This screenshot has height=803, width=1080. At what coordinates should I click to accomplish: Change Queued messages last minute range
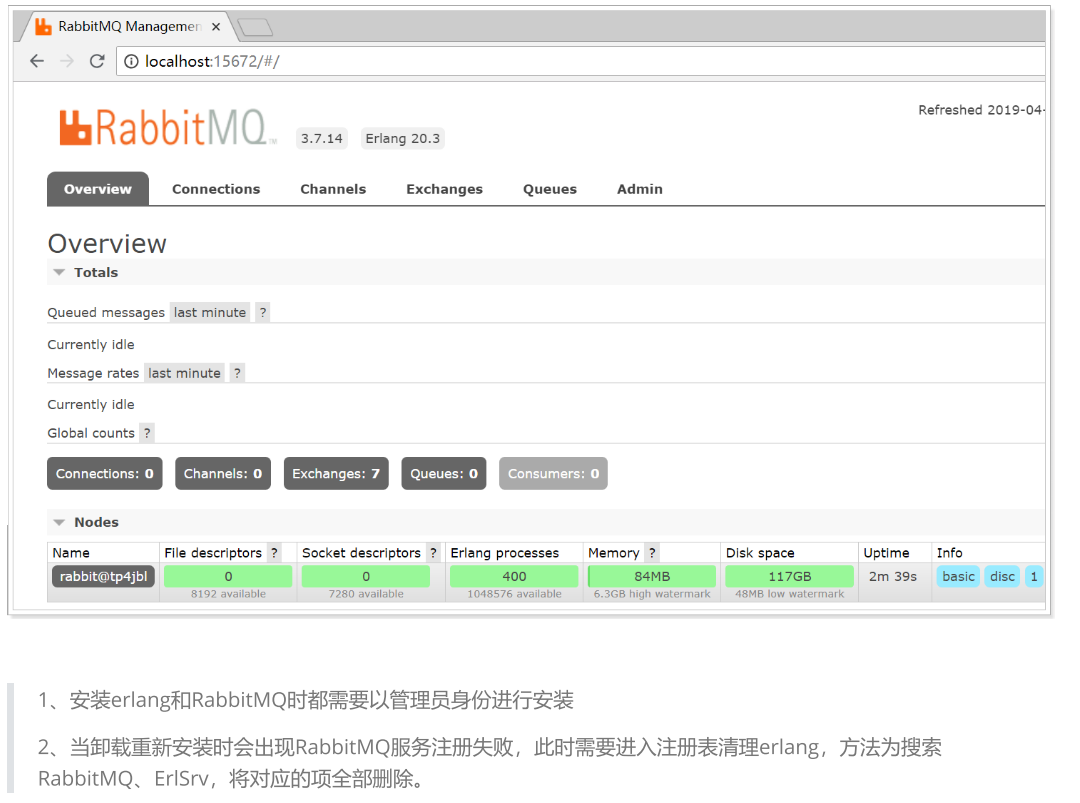point(209,313)
